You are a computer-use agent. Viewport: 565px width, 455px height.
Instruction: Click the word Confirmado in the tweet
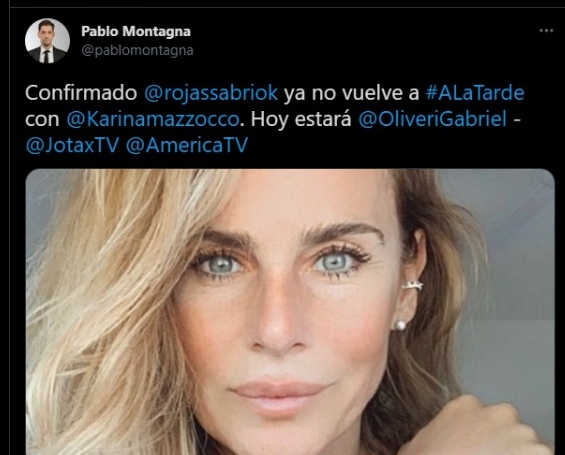coord(81,93)
